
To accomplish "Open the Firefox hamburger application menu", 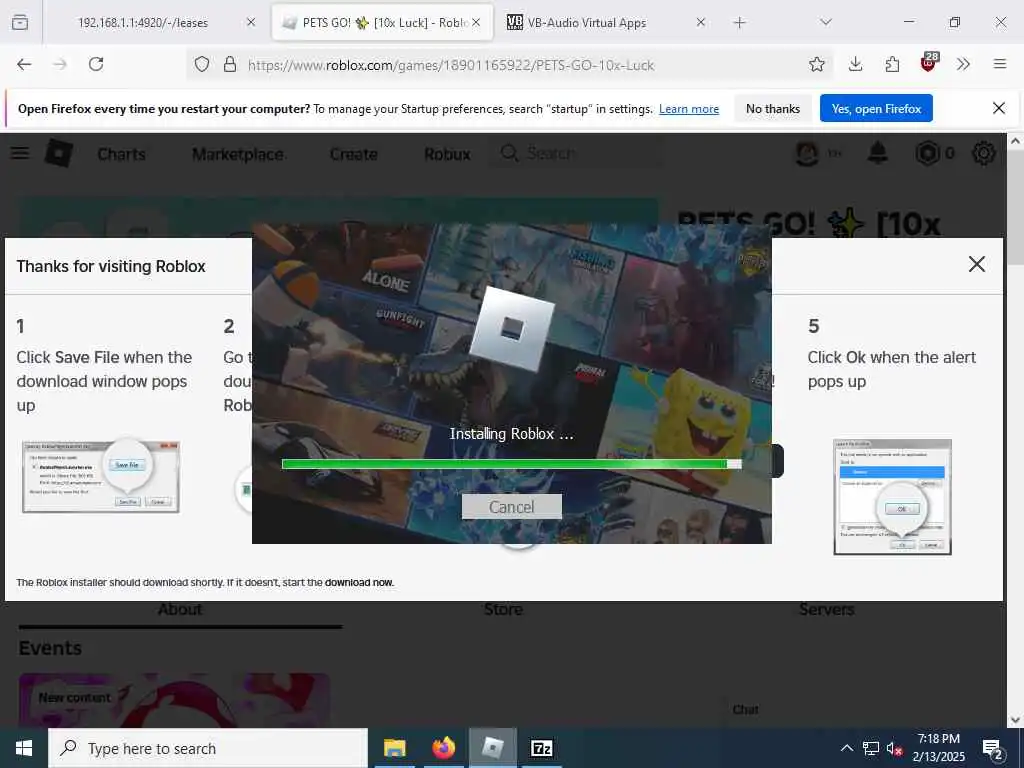I will [x=999, y=64].
